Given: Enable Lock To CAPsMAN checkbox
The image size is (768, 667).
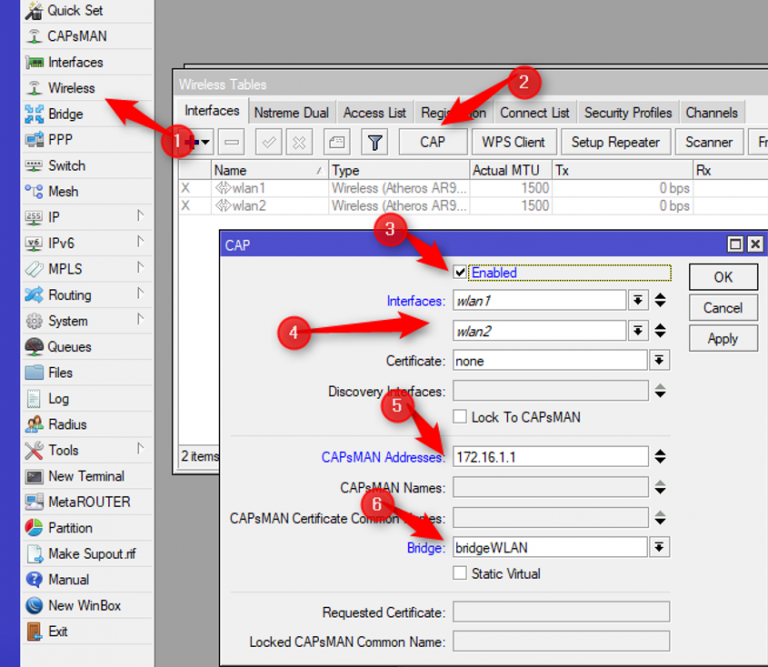Looking at the screenshot, I should click(460, 416).
